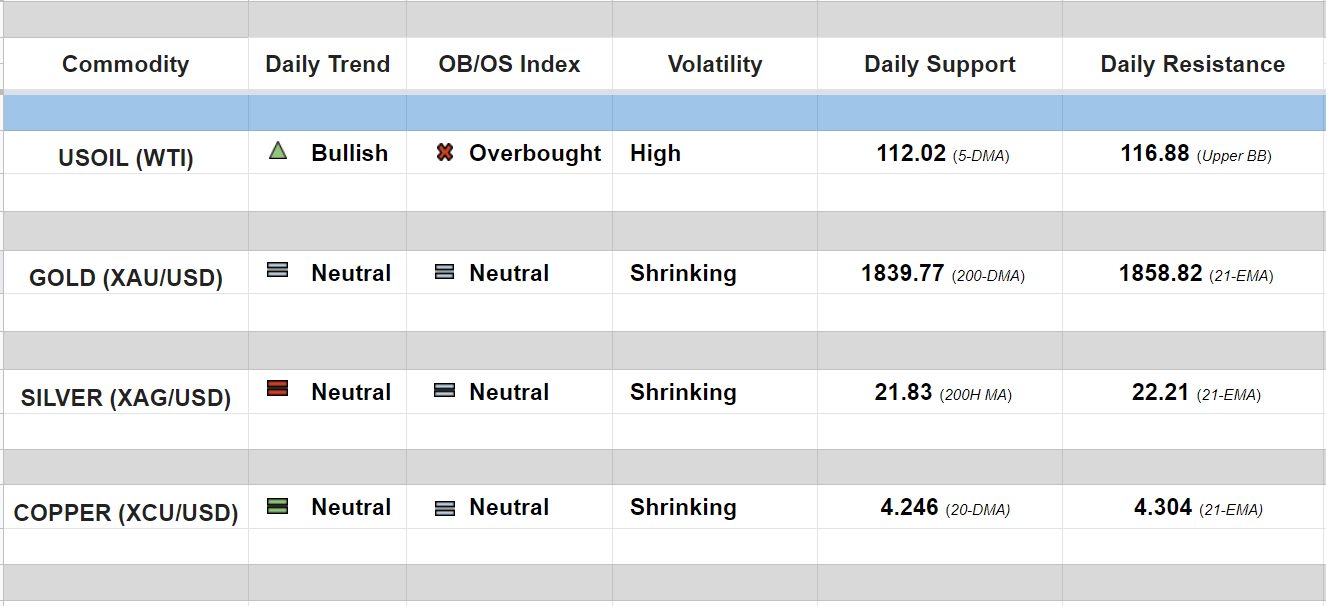Click the gray neutral trend icon for Gold
The image size is (1326, 606).
point(278,270)
